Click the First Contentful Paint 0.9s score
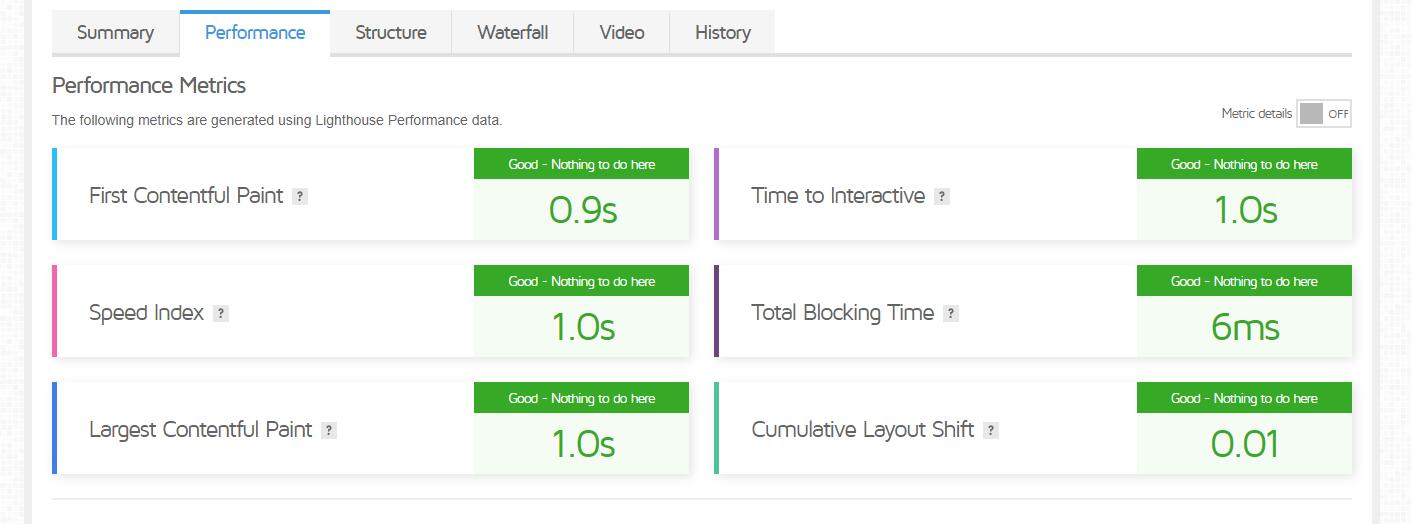This screenshot has height=524, width=1412. 583,210
